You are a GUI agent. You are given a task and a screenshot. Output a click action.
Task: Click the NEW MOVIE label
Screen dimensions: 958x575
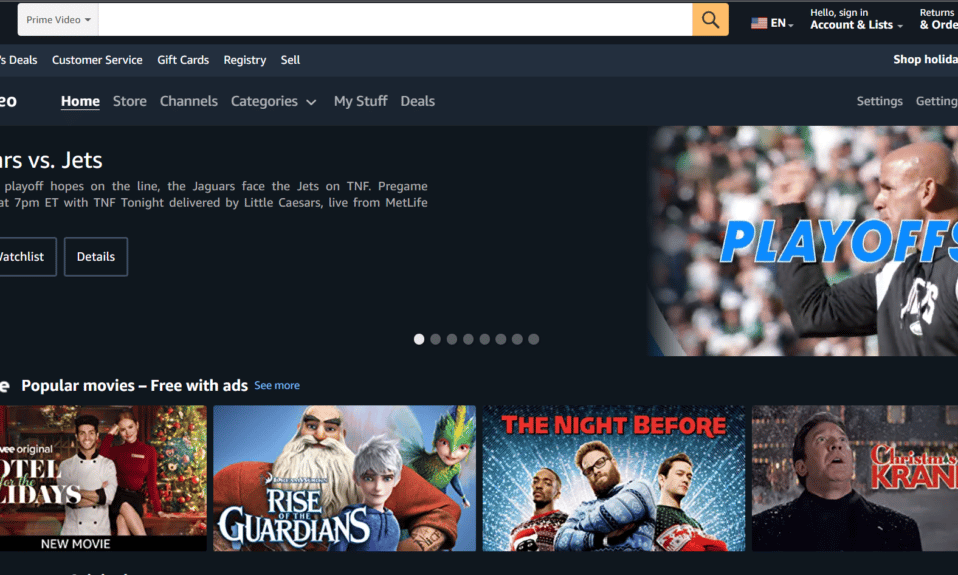(x=76, y=544)
